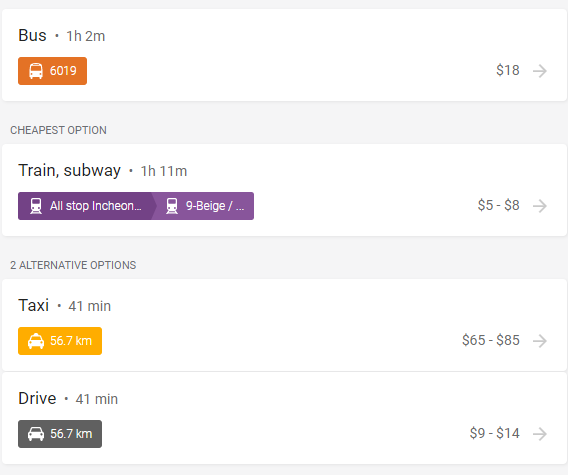Click the $5 - $8 train price
This screenshot has width=568, height=475.
tap(498, 205)
